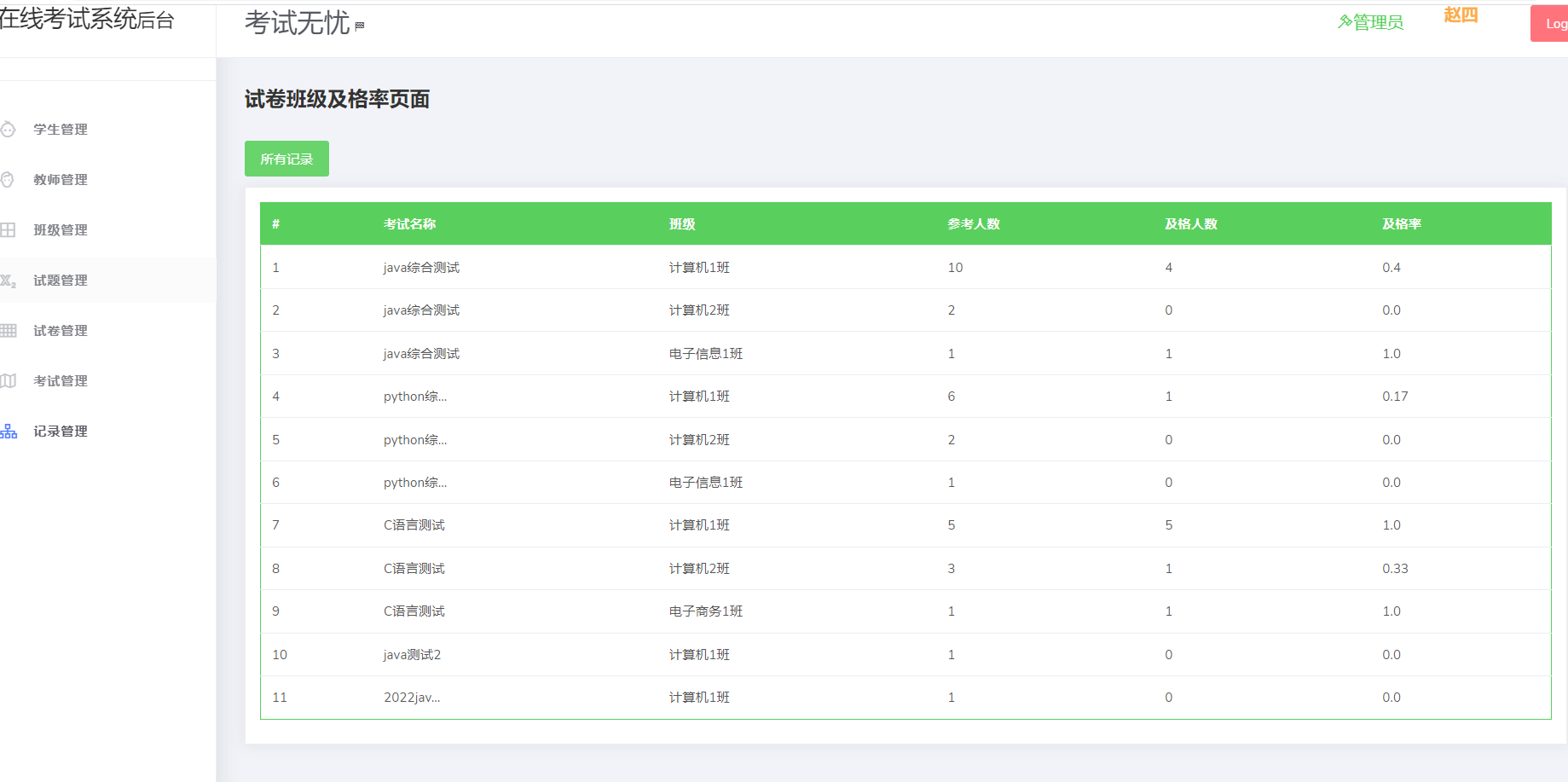This screenshot has width=1568, height=782.
Task: Click the 学生管理 baby-face icon
Action: 9,130
